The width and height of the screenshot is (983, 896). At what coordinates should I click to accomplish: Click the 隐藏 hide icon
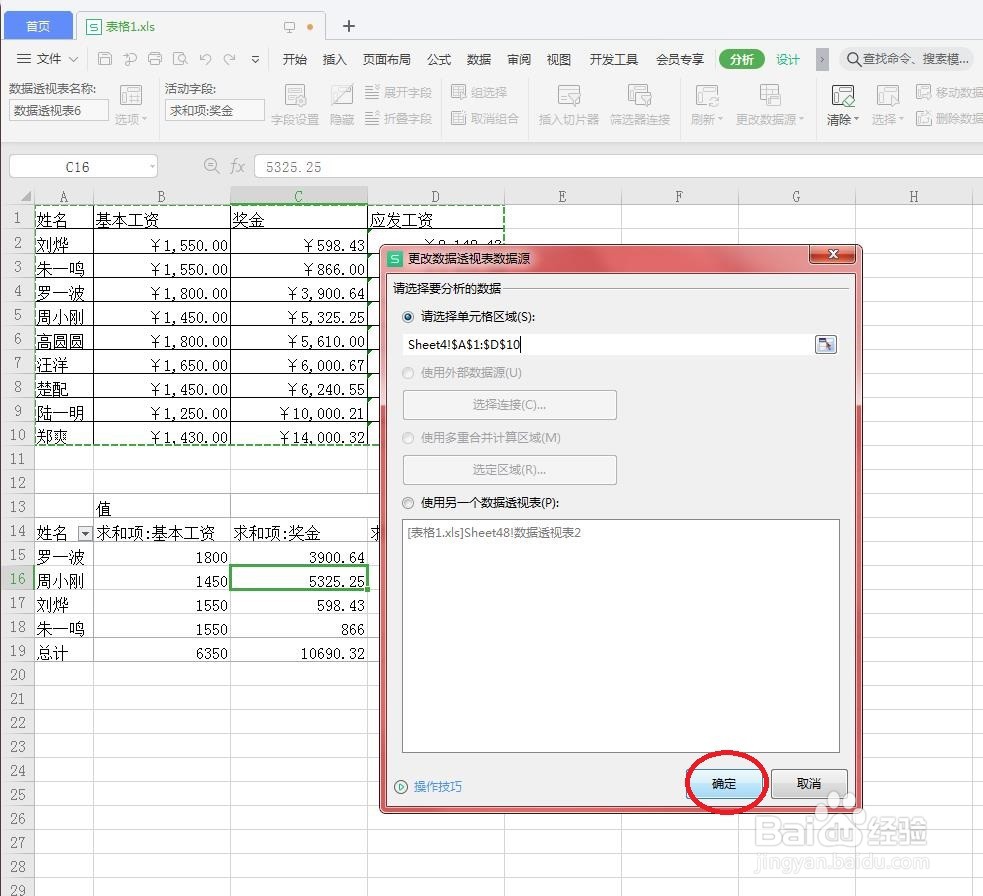click(x=342, y=105)
